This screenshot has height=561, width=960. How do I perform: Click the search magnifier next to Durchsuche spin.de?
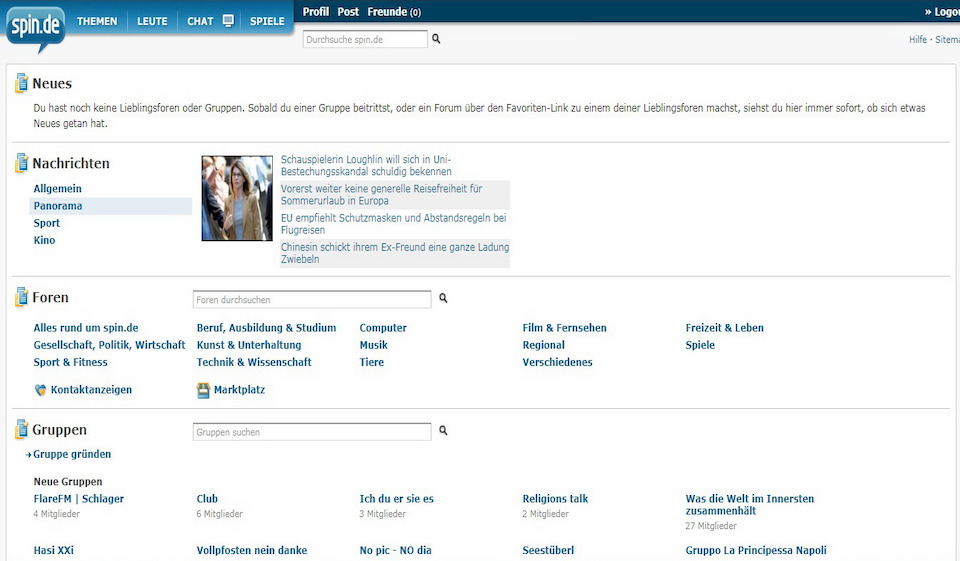436,39
